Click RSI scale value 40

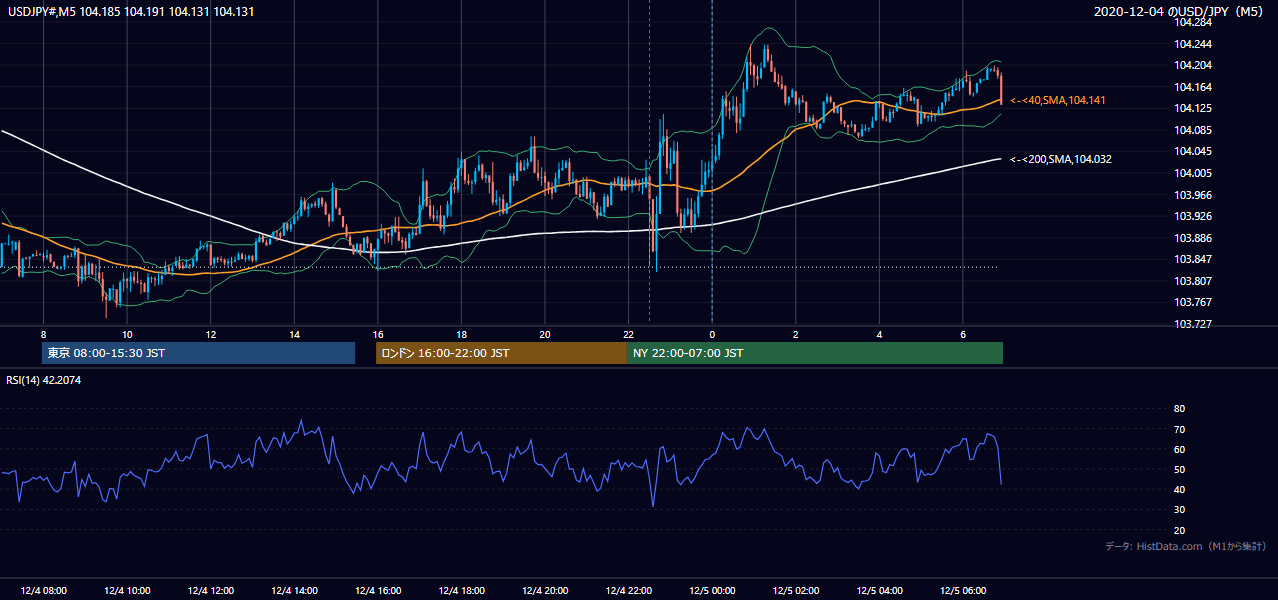click(1179, 489)
